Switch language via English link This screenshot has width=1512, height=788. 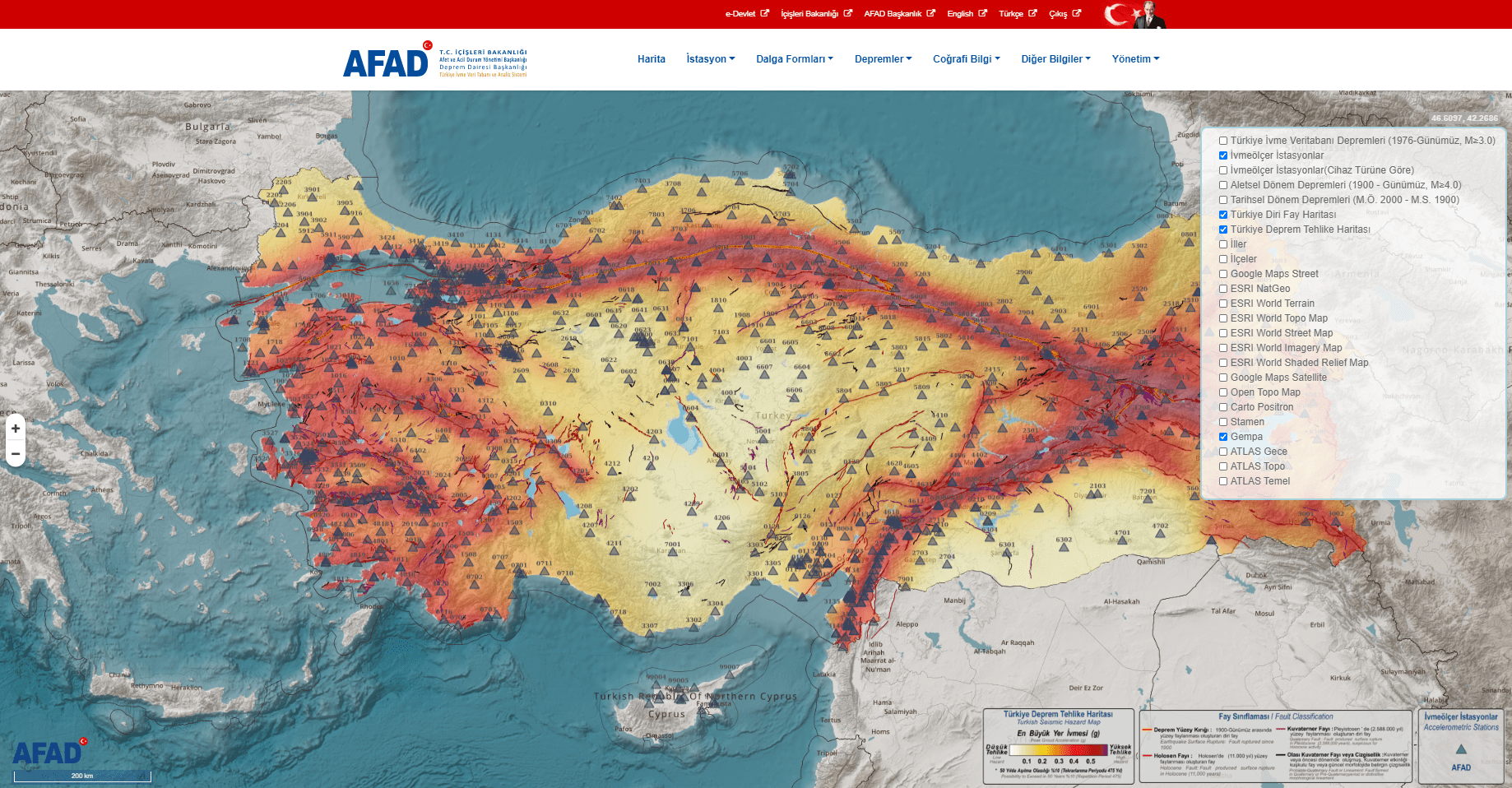click(960, 14)
